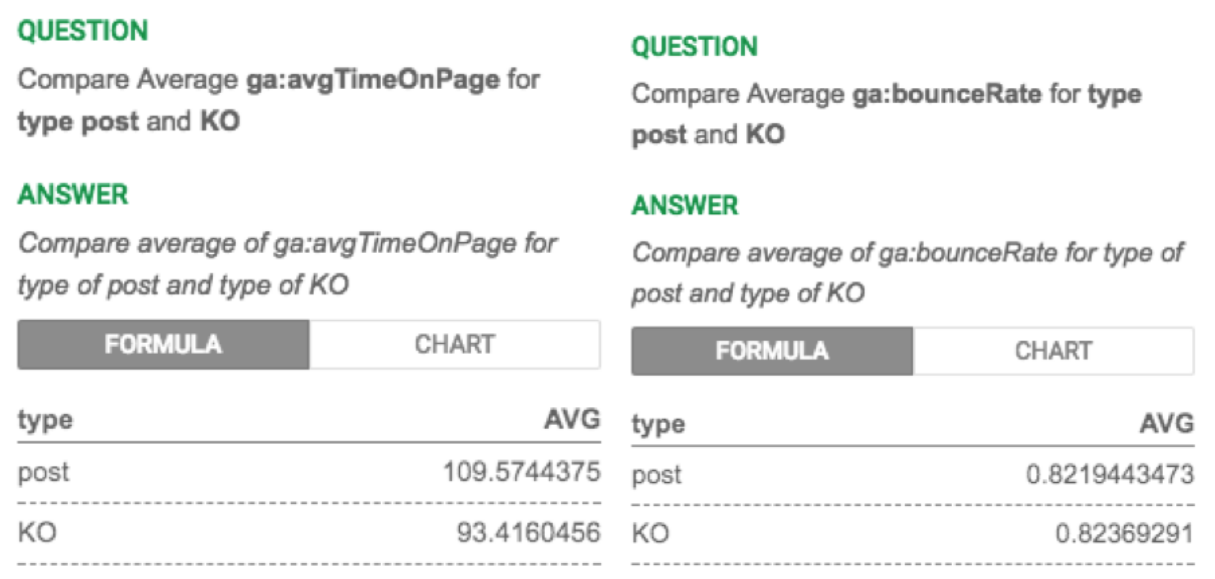The width and height of the screenshot is (1215, 579).
Task: Click the left panel ANSWER heading
Action: pos(73,194)
